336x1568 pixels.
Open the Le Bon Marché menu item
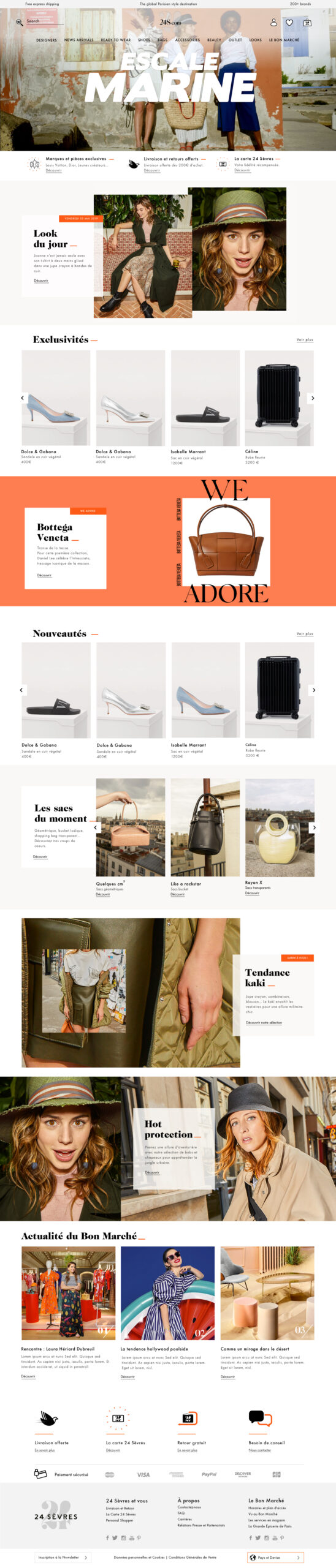(x=284, y=40)
